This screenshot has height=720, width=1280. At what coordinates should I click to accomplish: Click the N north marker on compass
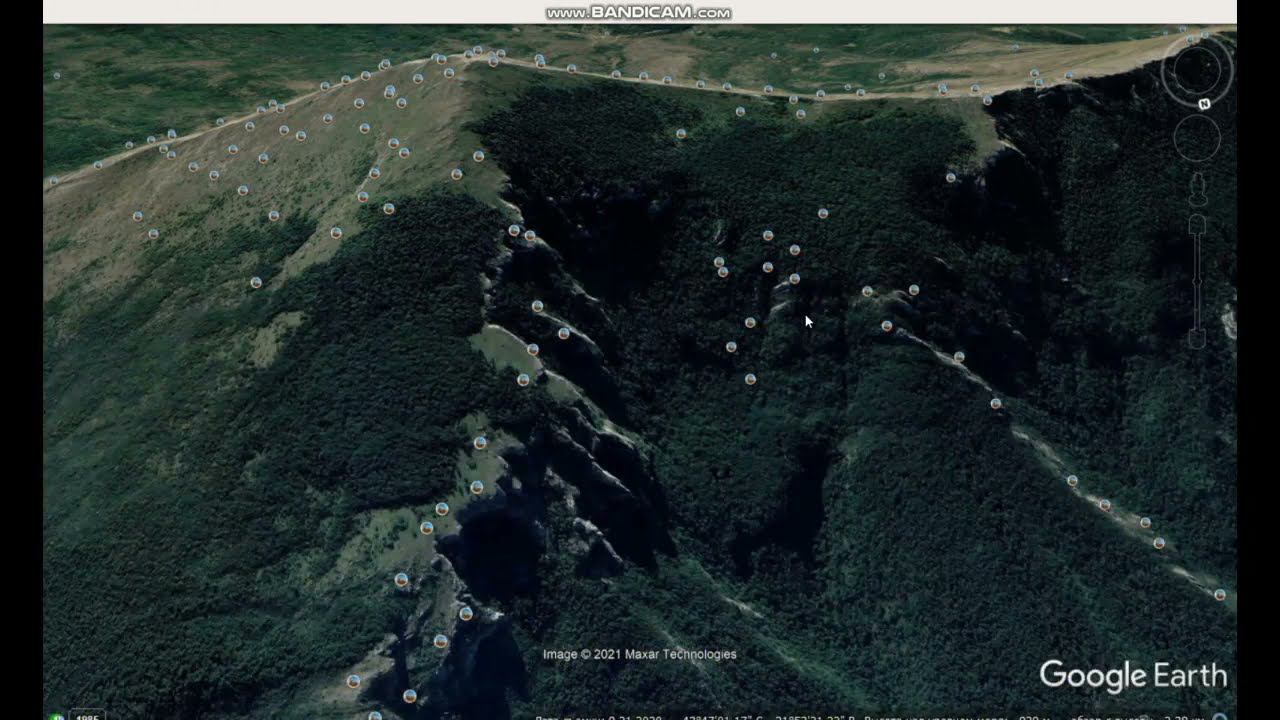coord(1205,103)
